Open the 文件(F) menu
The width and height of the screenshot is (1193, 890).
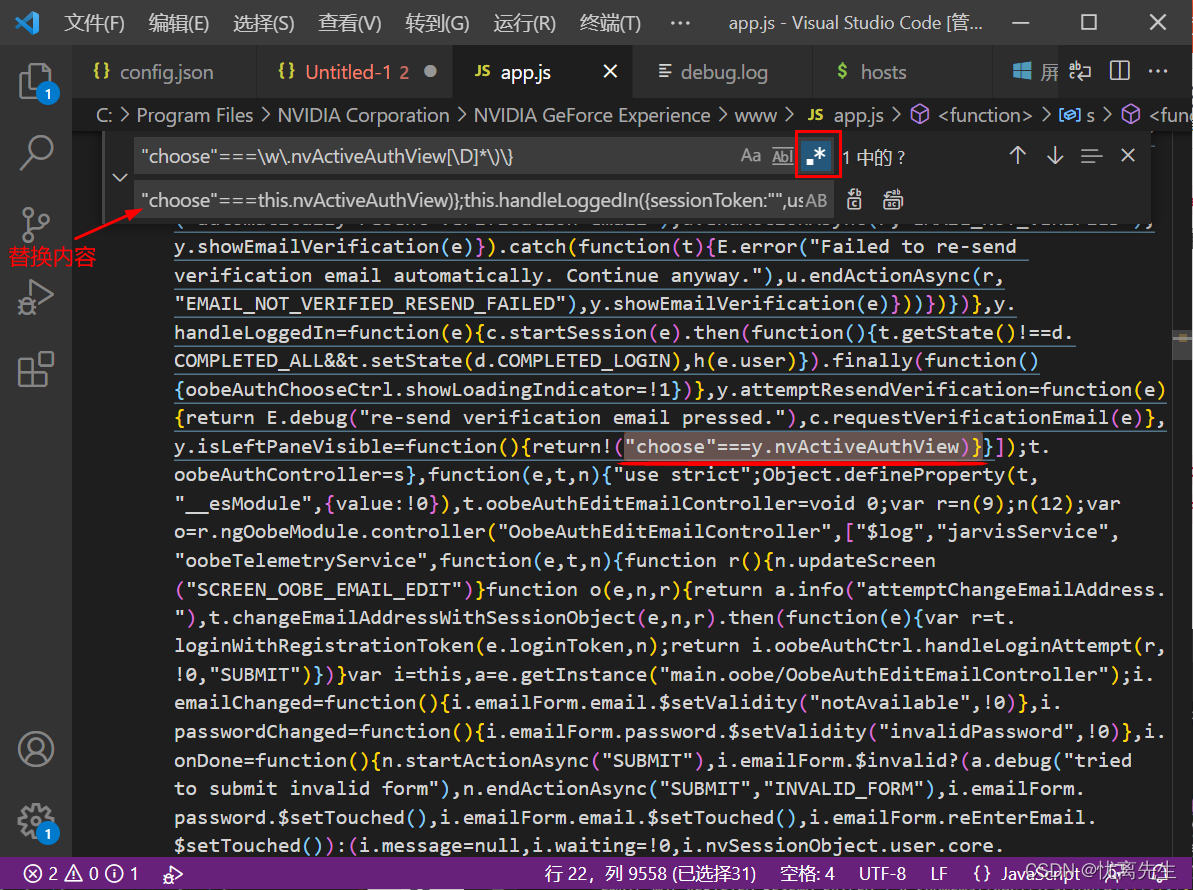click(x=94, y=24)
